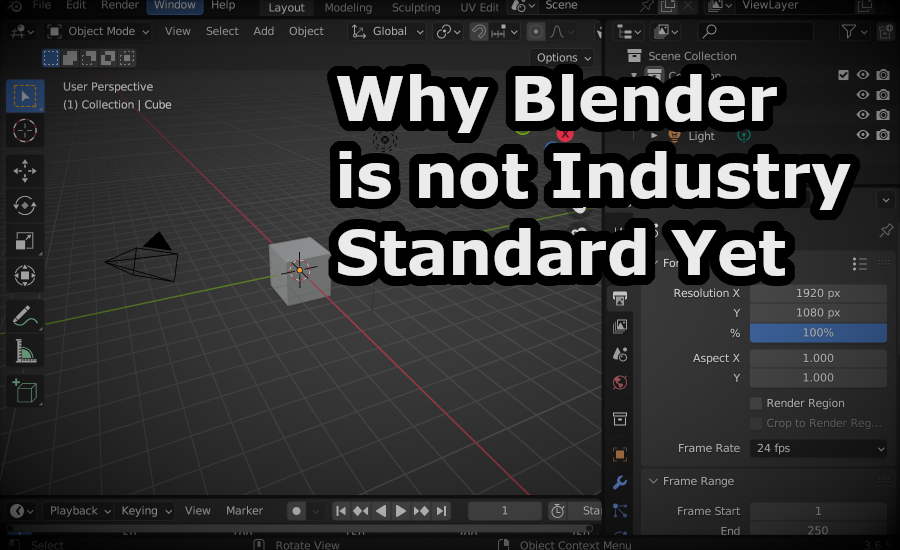Select the Add Cube tool
Image resolution: width=900 pixels, height=550 pixels.
[25, 391]
